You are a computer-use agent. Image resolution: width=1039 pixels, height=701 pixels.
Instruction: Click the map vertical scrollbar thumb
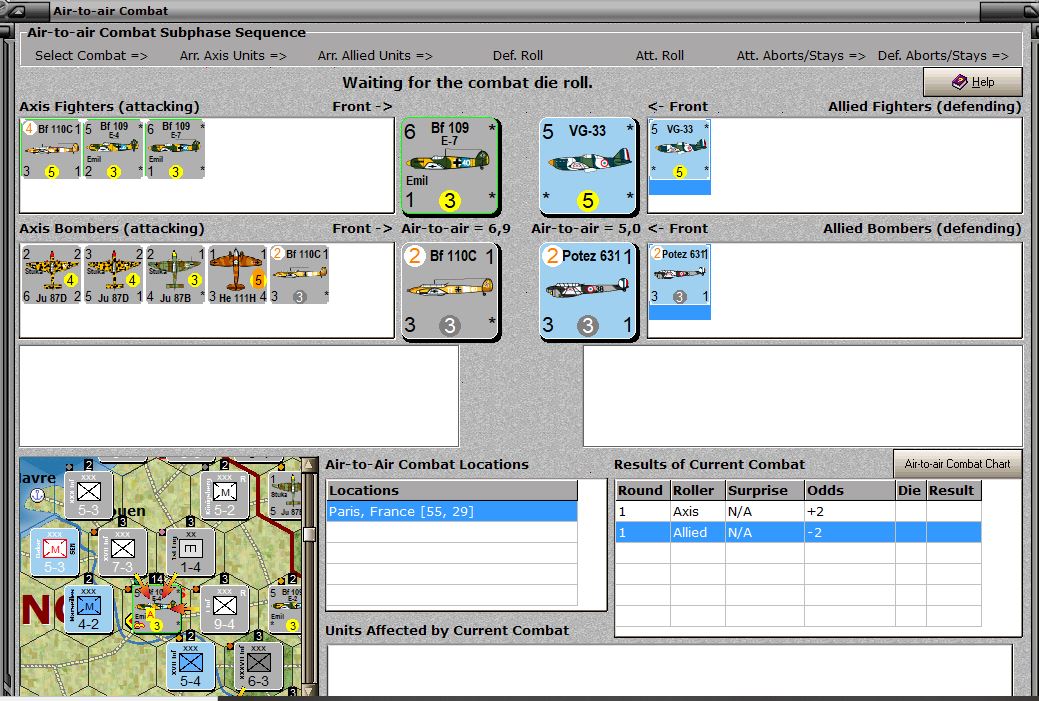pyautogui.click(x=309, y=534)
